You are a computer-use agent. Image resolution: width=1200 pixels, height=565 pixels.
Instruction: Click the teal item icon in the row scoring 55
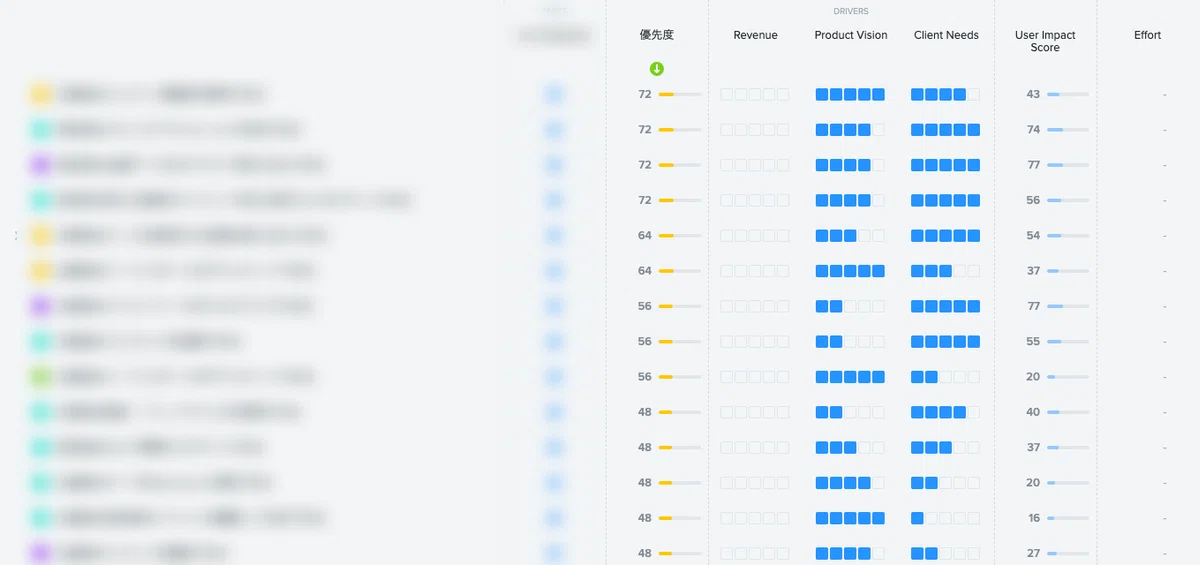pos(41,342)
